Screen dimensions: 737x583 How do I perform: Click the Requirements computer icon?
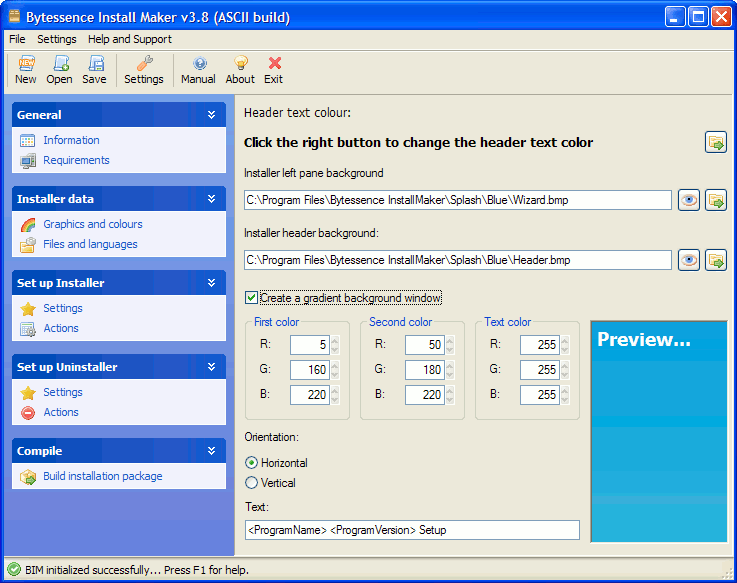pyautogui.click(x=28, y=161)
